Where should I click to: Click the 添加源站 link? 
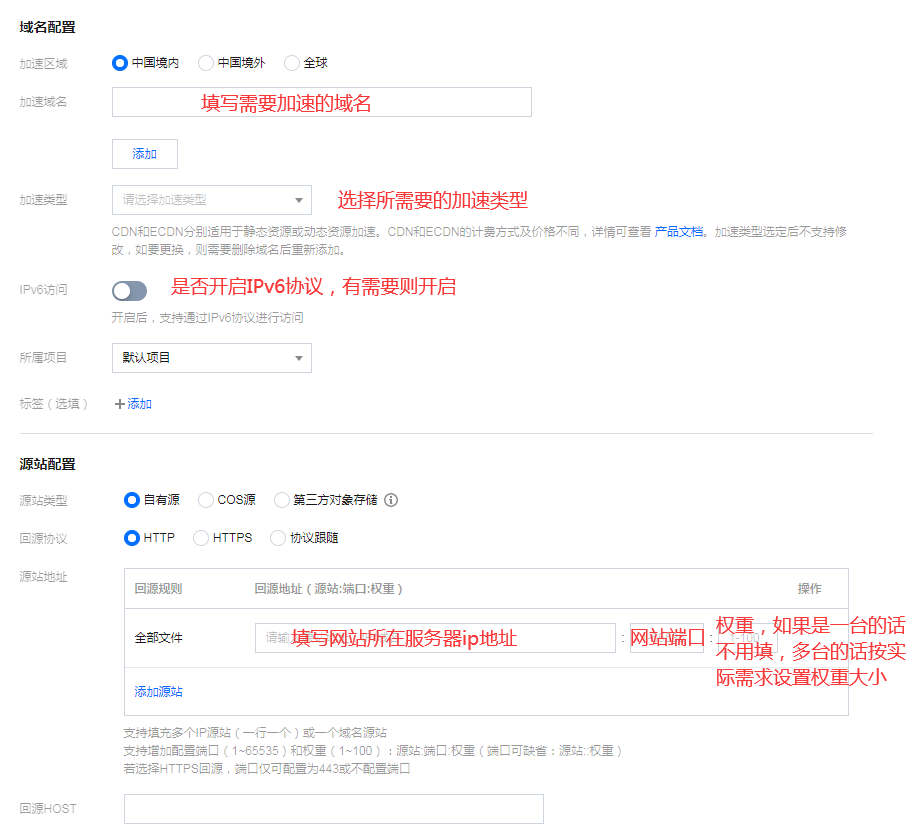[159, 692]
